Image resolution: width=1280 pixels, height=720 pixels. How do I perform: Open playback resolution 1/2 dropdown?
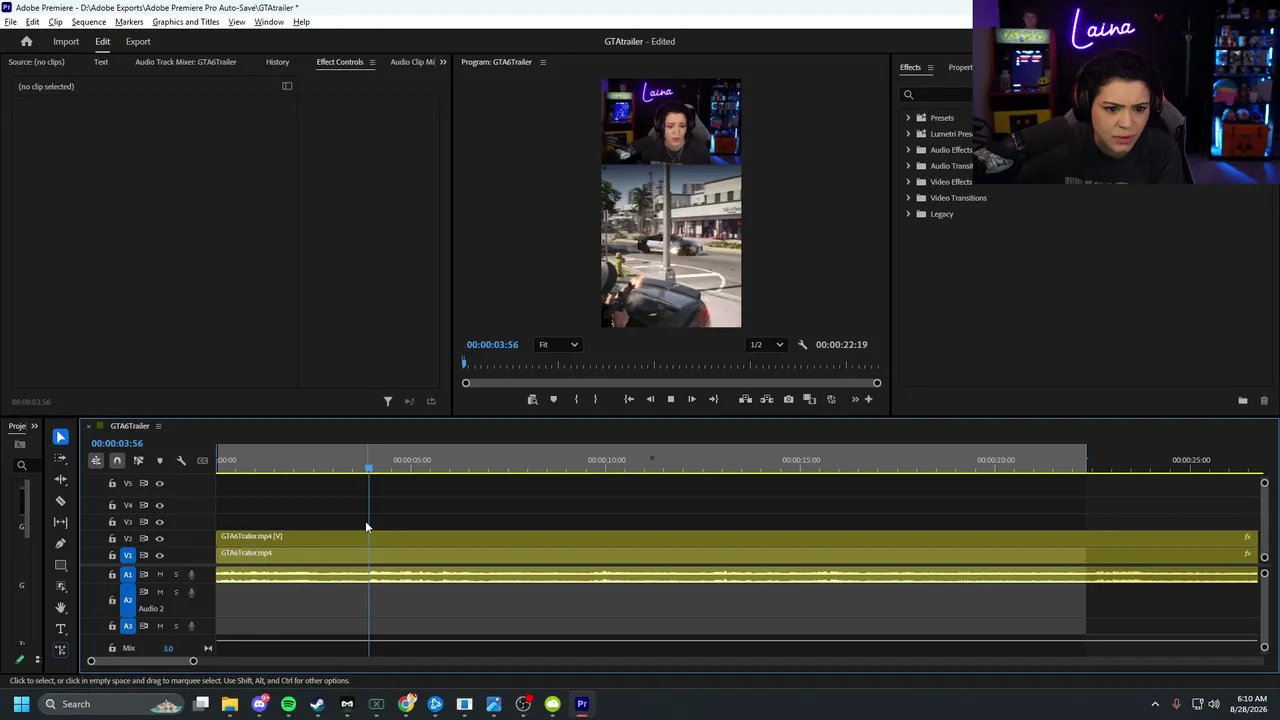767,345
